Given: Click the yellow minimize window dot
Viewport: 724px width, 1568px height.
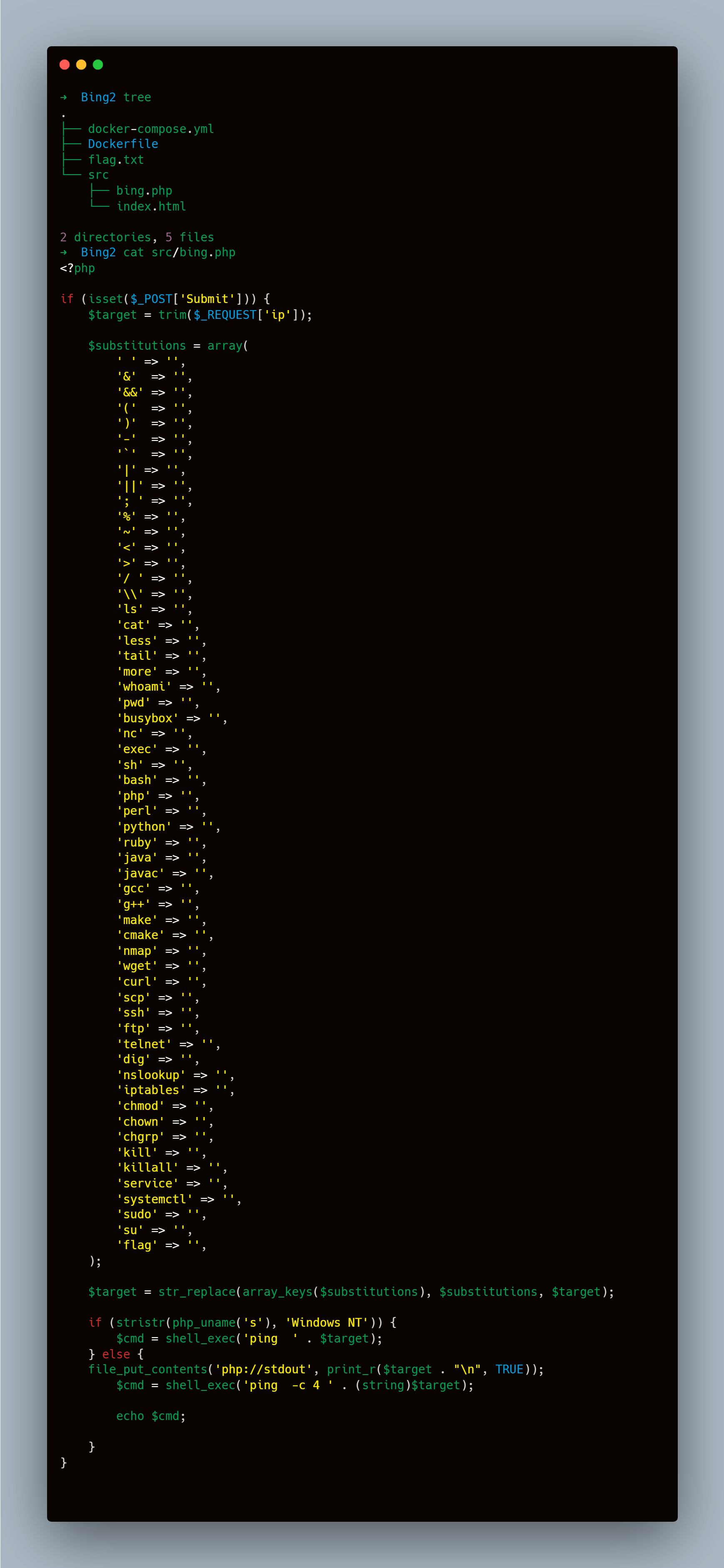Looking at the screenshot, I should coord(81,65).
